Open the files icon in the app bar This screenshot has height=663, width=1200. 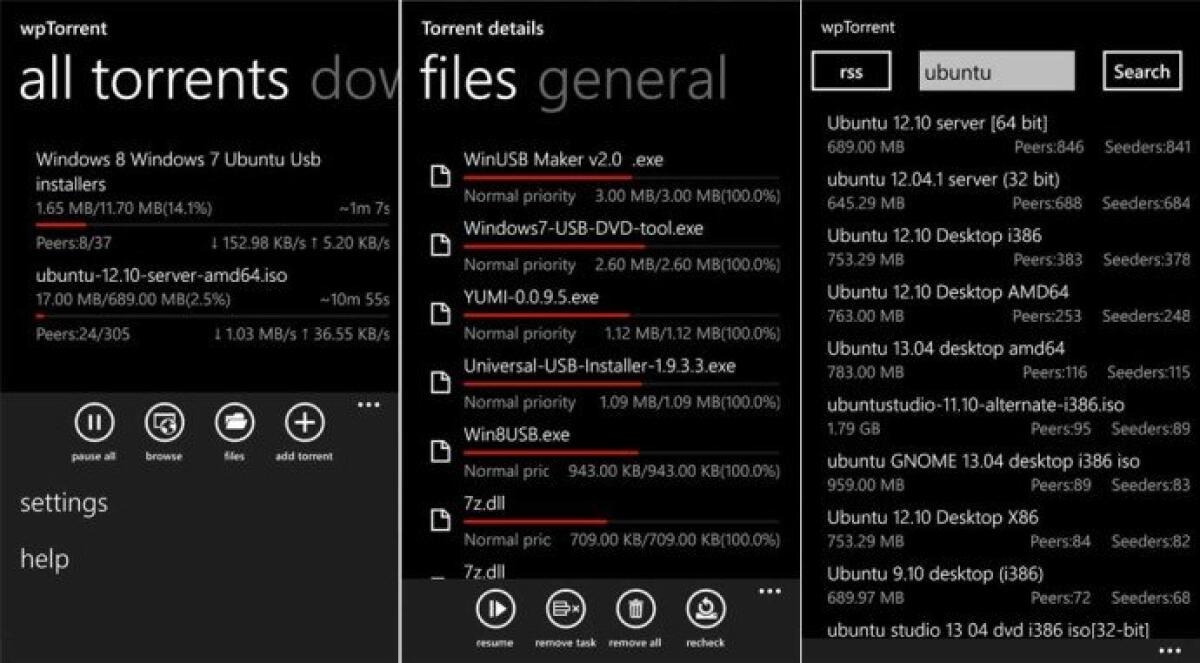coord(234,423)
